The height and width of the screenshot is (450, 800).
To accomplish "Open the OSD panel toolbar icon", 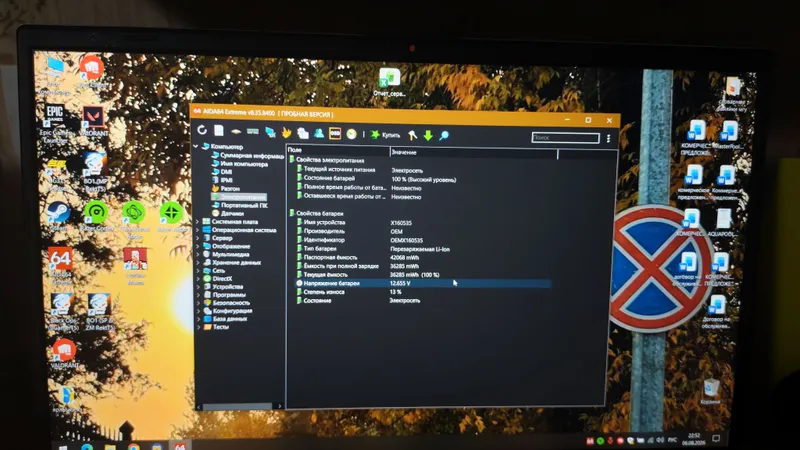I will click(x=335, y=134).
